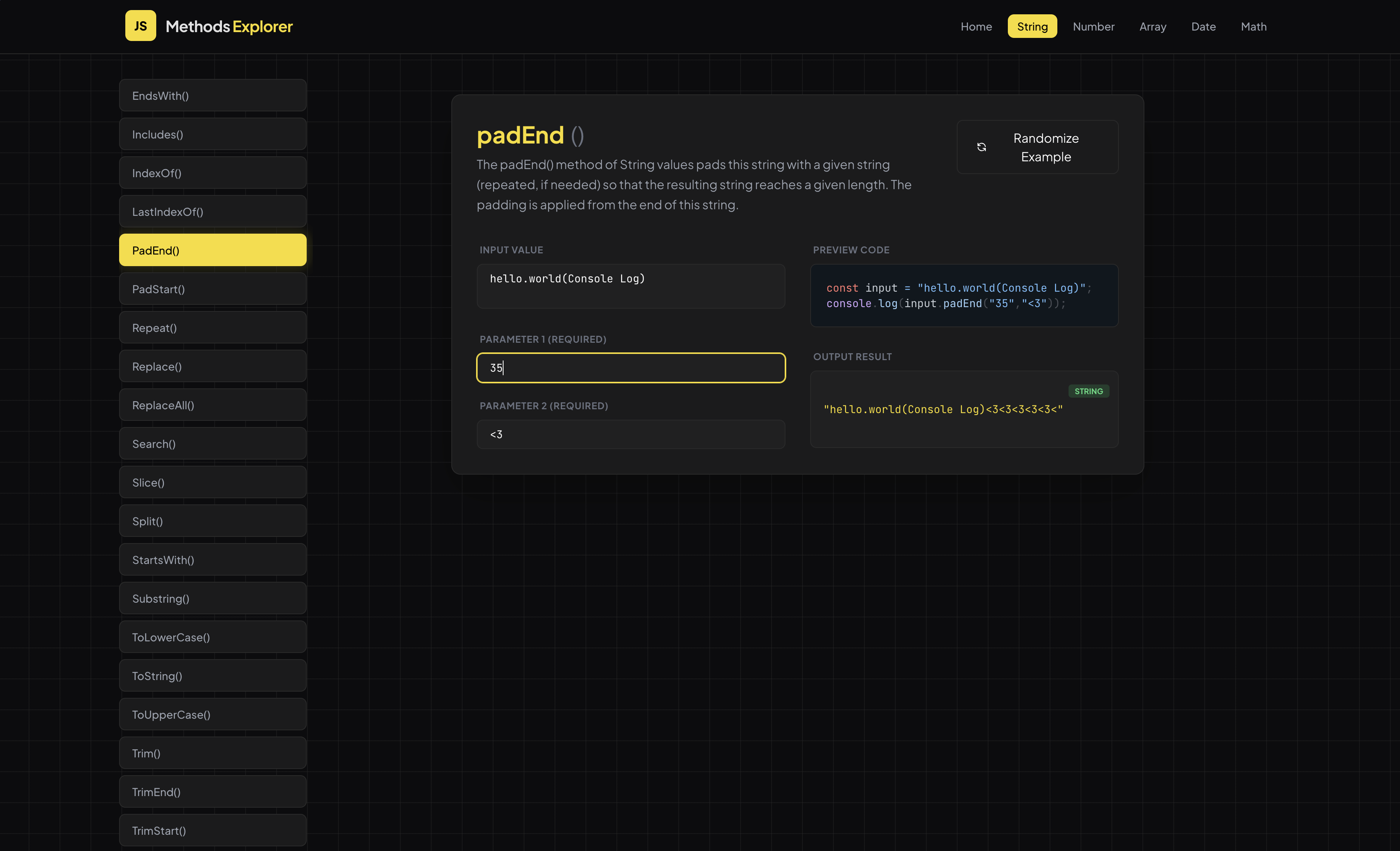Switch to the PadStart() method
Screen dimensions: 1400x851
[x=213, y=289]
